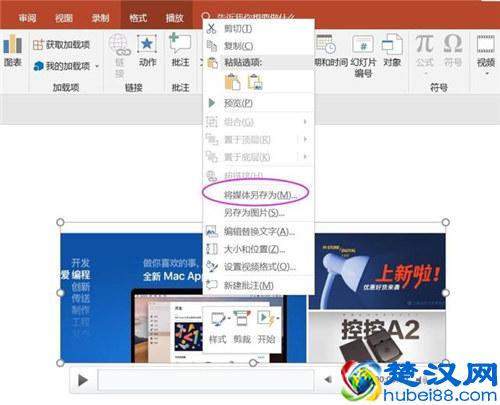Viewport: 500px width, 405px height.
Task: Insert 日期和时间 calendar icon
Action: tap(326, 44)
